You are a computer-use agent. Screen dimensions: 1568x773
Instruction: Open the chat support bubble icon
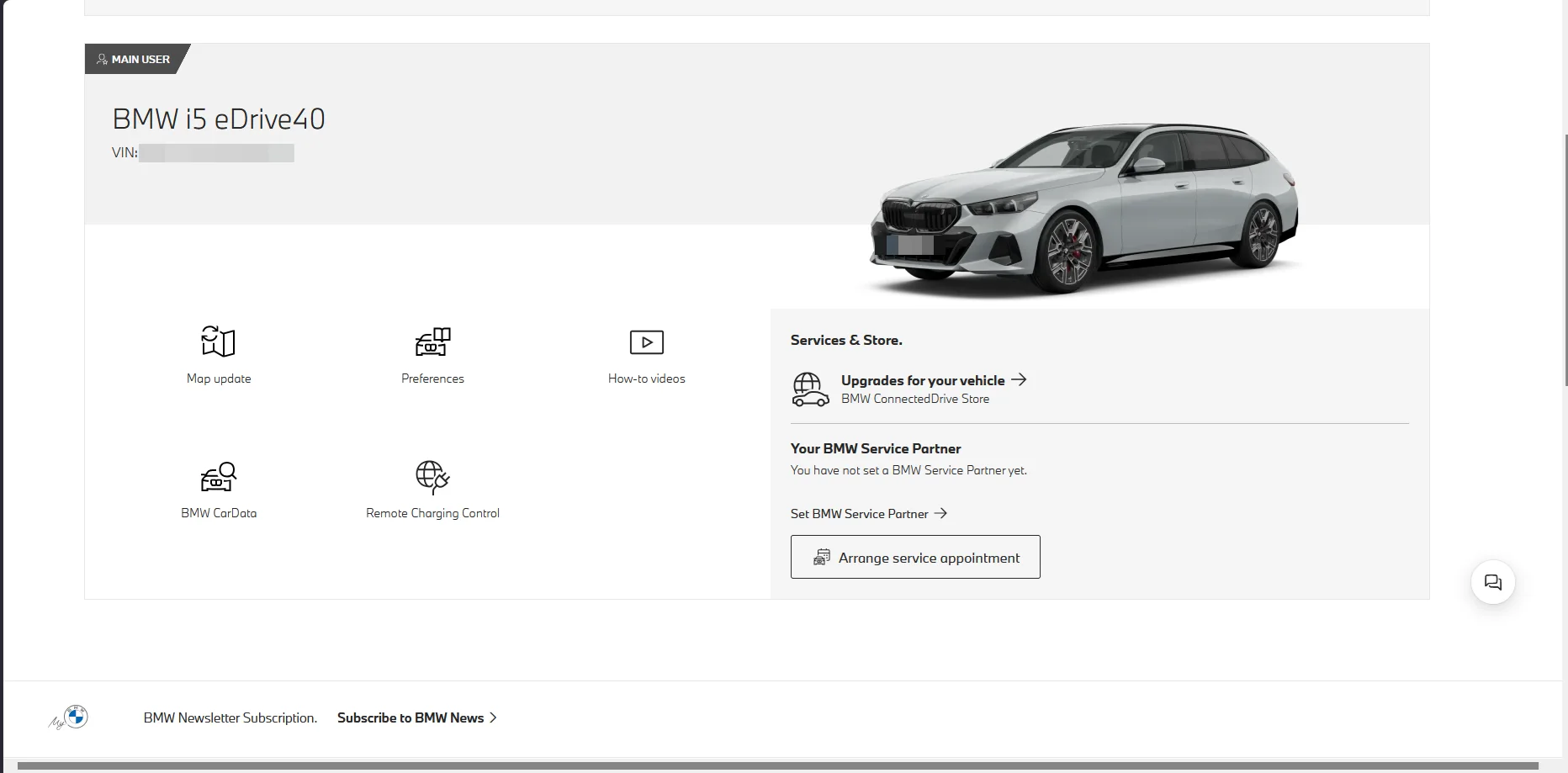tap(1493, 582)
